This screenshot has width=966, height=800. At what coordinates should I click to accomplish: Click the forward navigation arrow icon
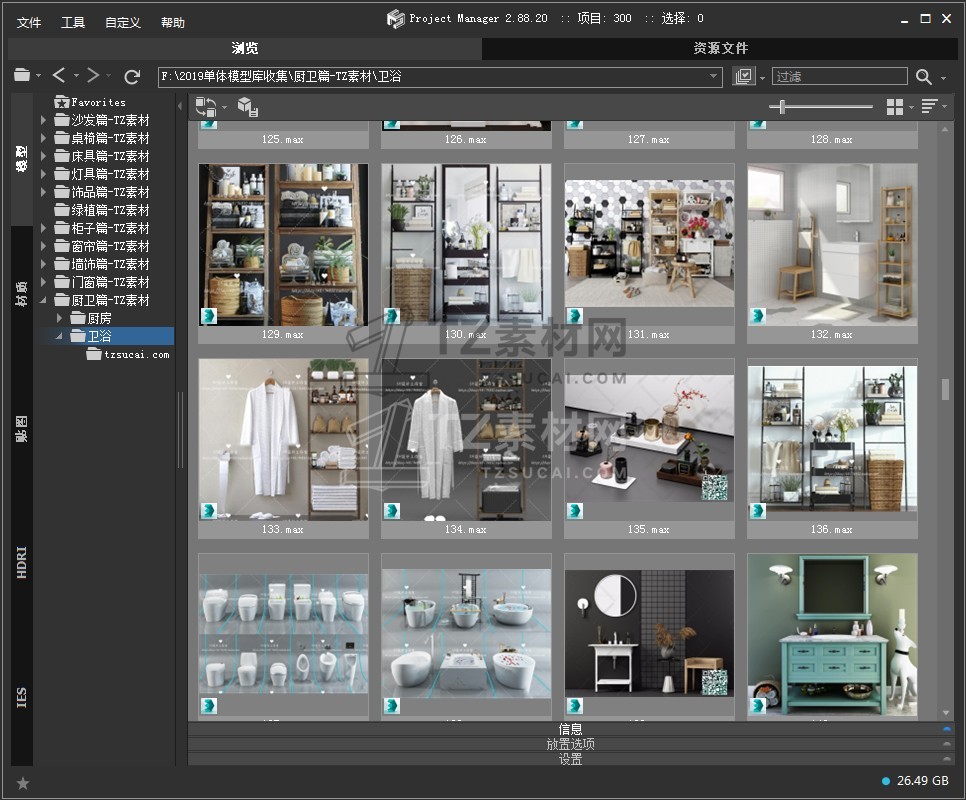93,76
